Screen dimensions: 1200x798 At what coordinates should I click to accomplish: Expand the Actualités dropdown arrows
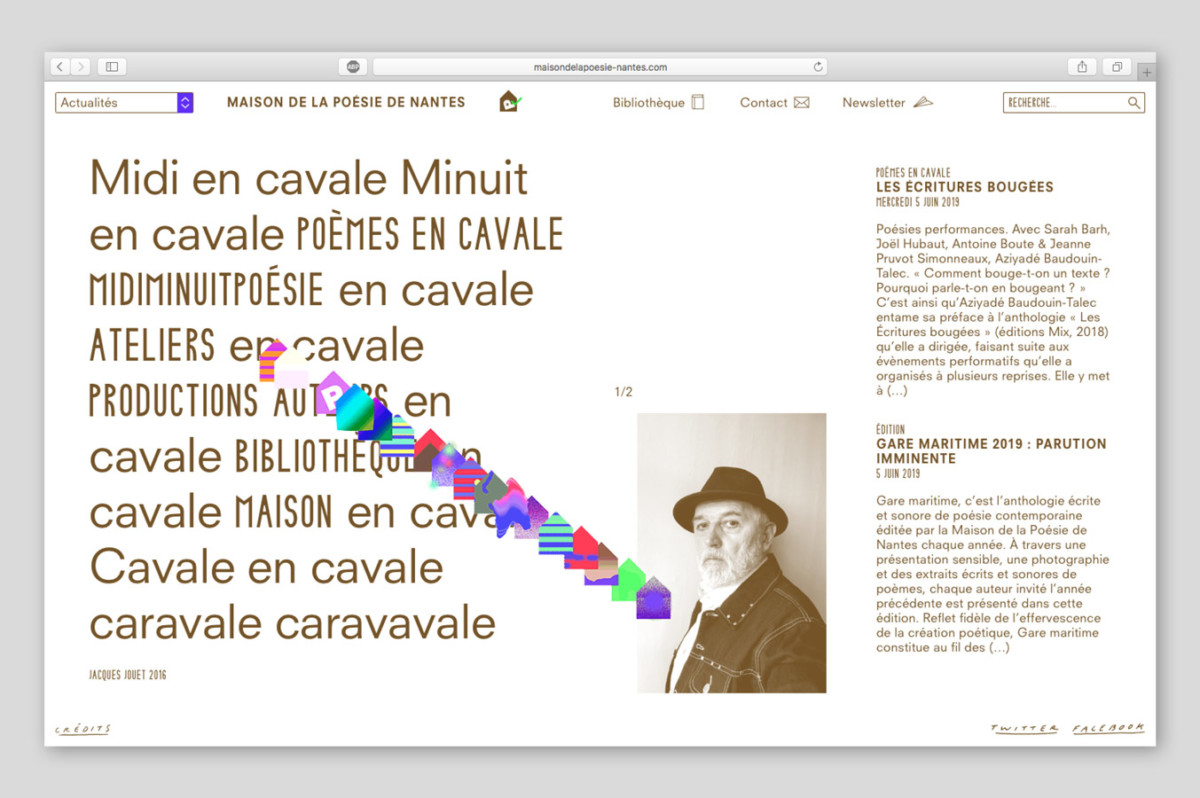tap(185, 103)
